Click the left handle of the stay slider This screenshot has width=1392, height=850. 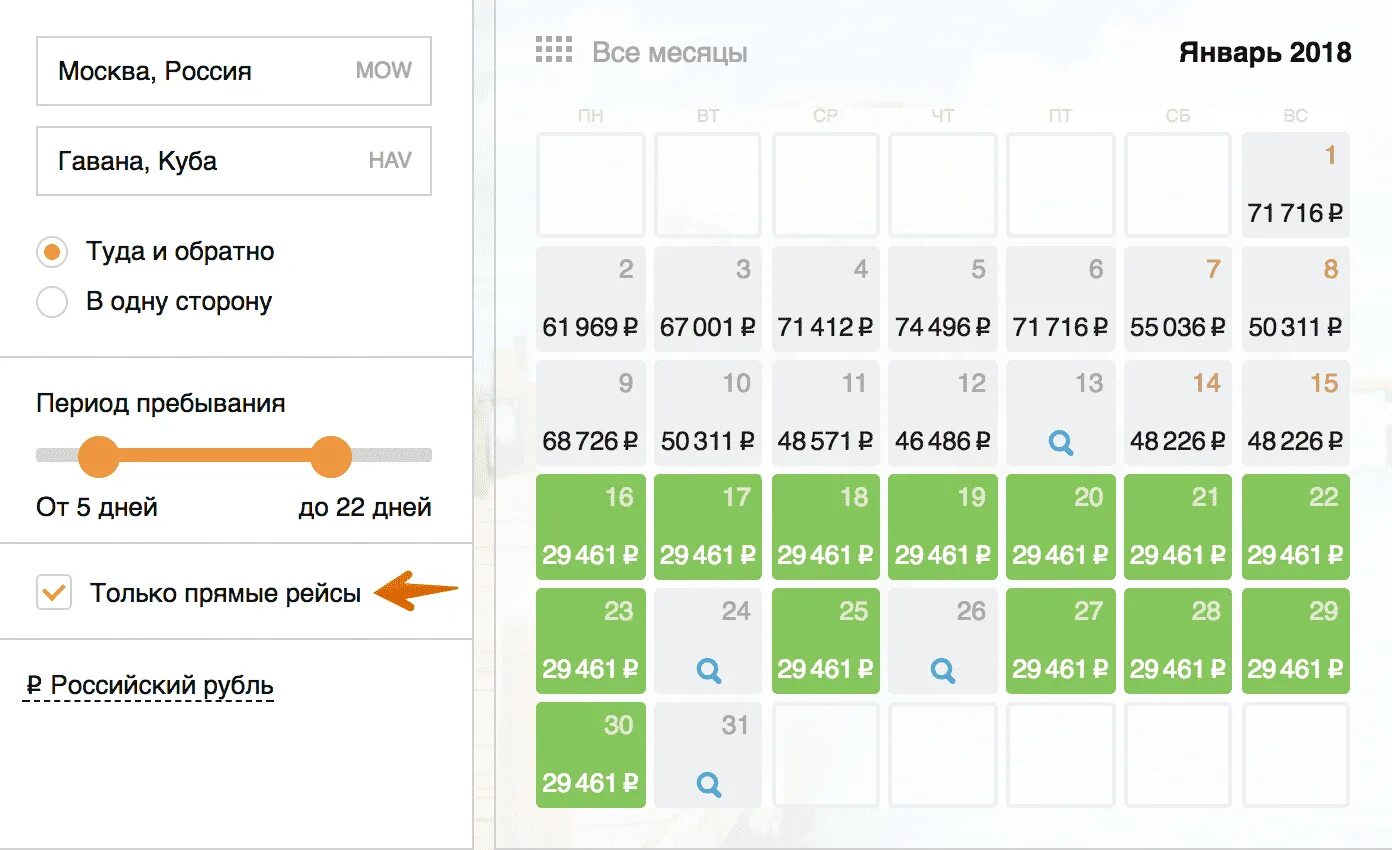pyautogui.click(x=98, y=456)
